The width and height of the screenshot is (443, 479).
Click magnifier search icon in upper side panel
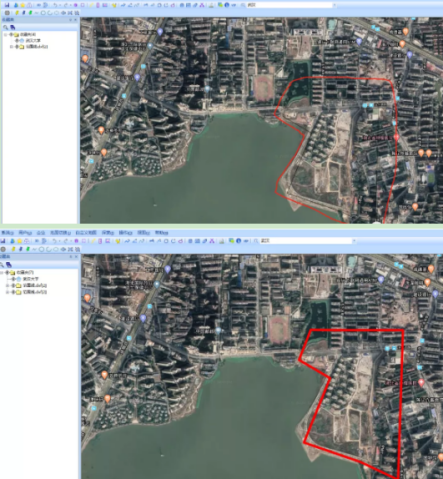pyautogui.click(x=6, y=27)
